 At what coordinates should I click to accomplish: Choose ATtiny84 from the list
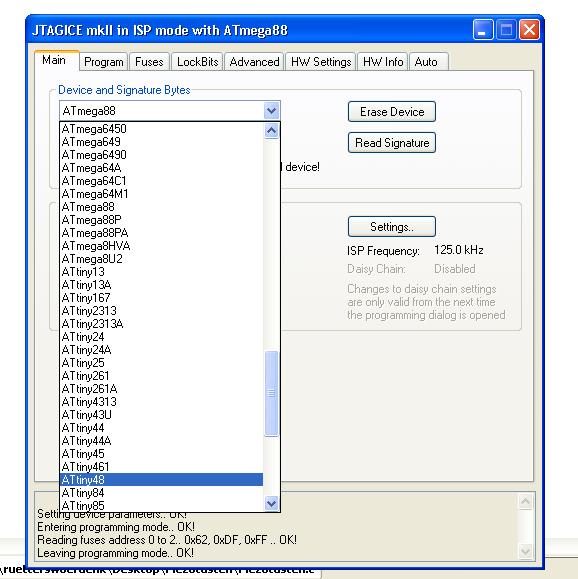click(161, 493)
